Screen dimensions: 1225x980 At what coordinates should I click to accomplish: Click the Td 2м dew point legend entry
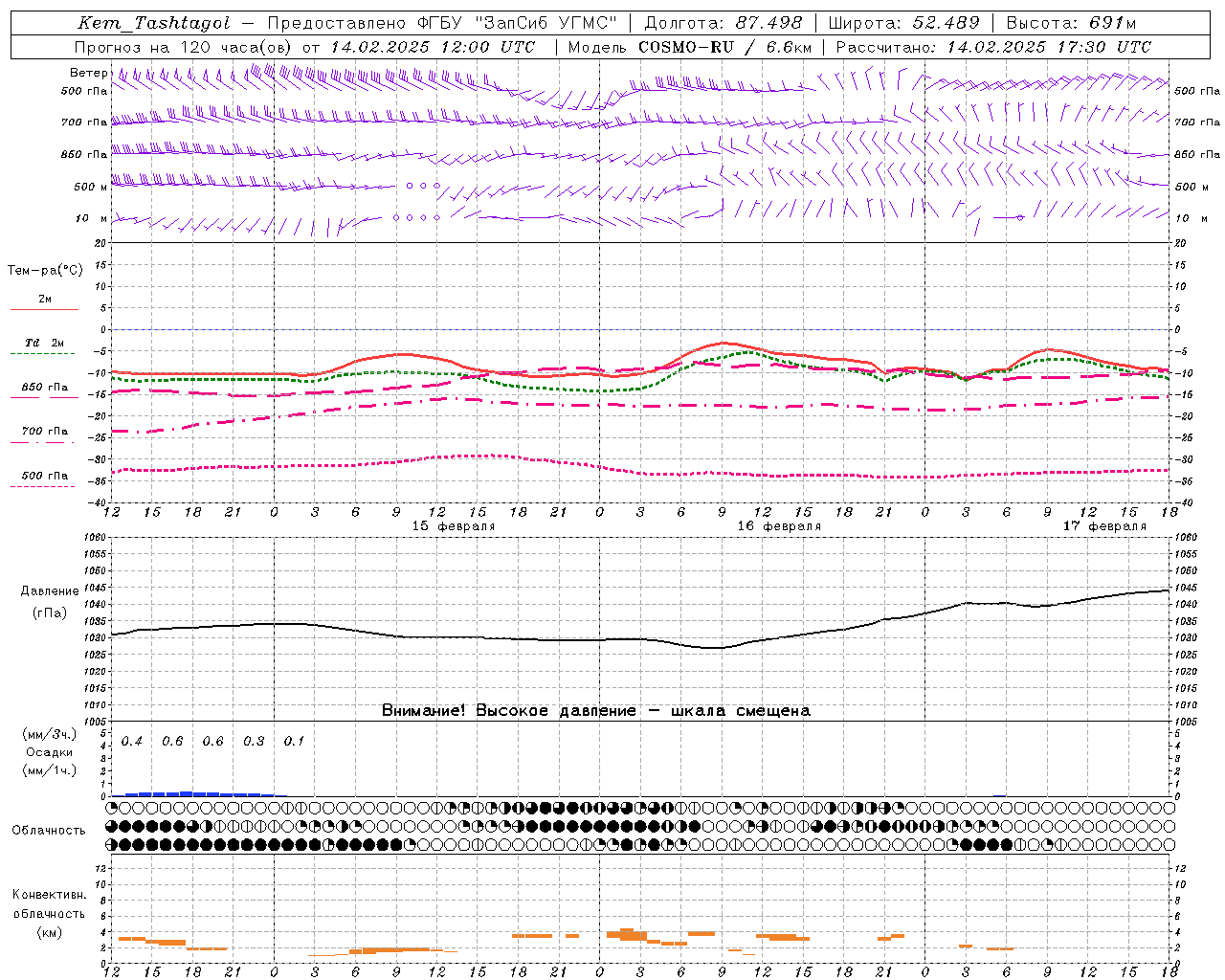pyautogui.click(x=44, y=343)
